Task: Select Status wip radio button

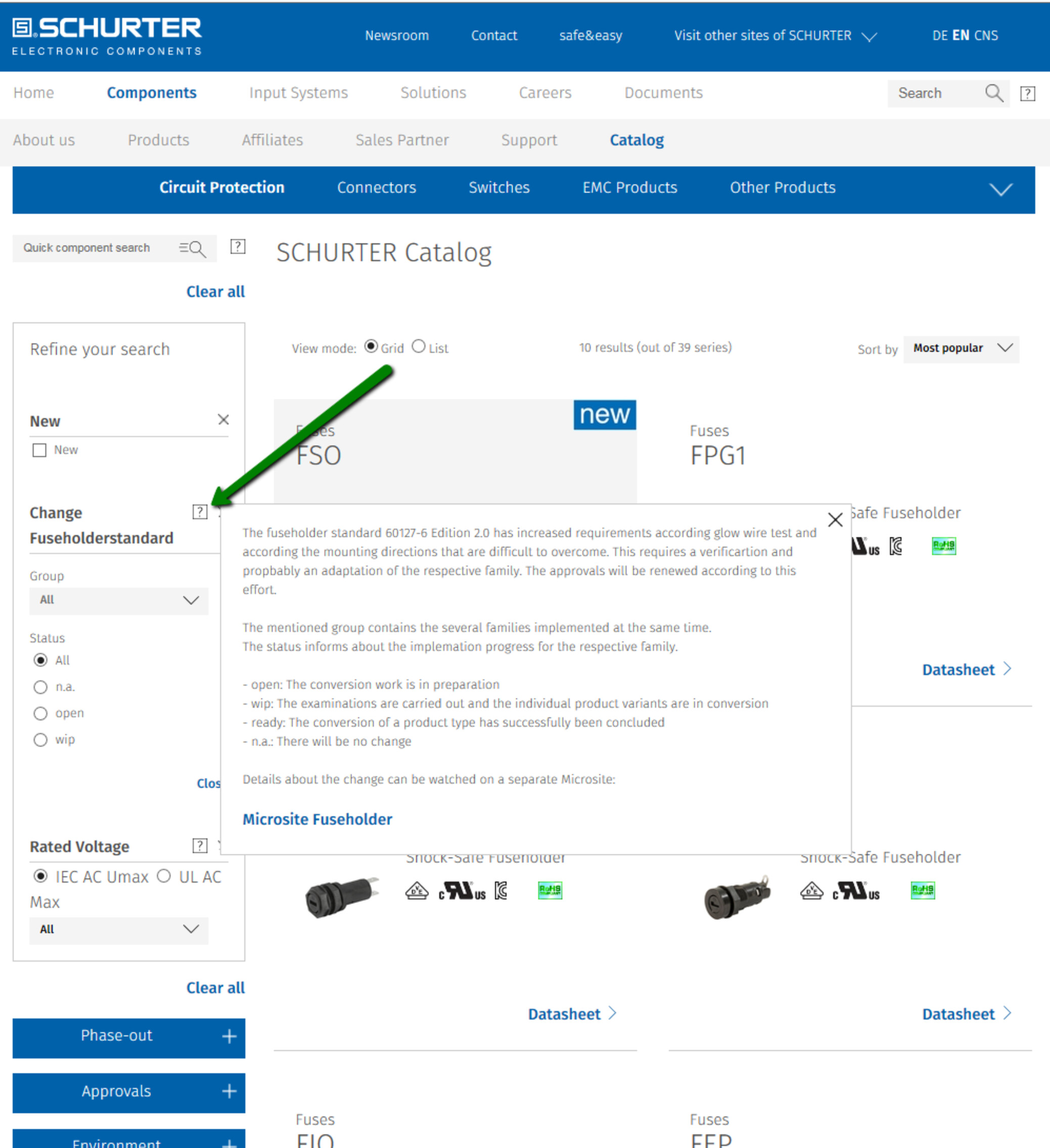Action: pos(40,740)
